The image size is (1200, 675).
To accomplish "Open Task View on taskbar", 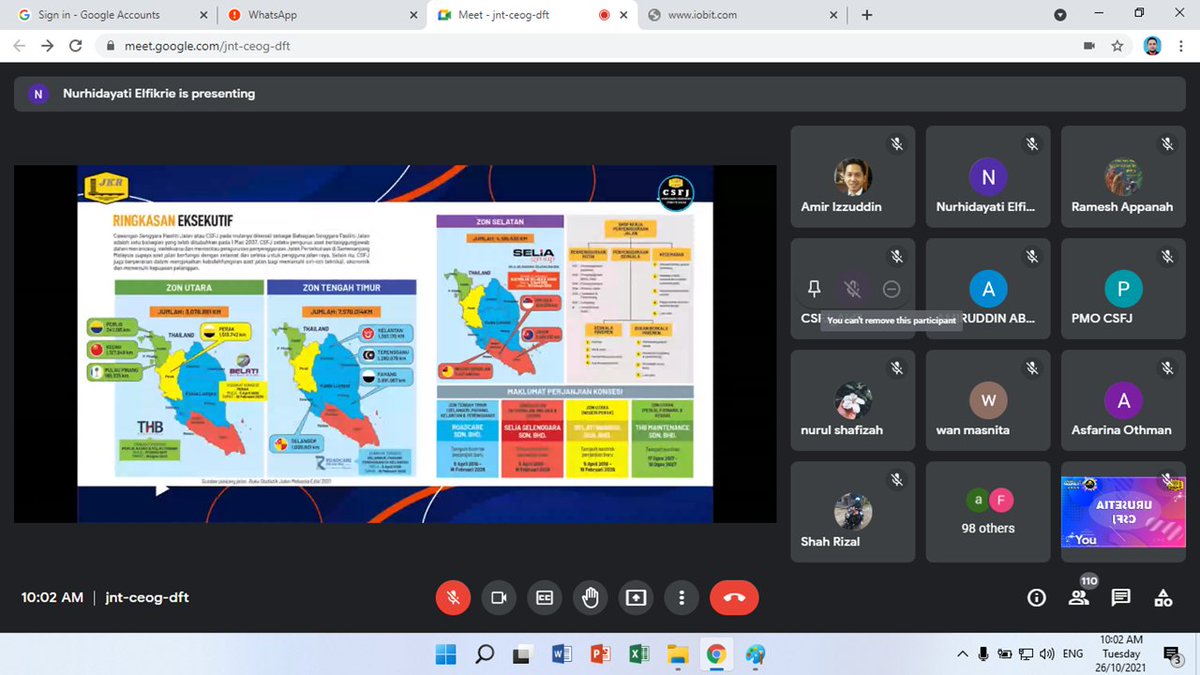I will click(522, 654).
